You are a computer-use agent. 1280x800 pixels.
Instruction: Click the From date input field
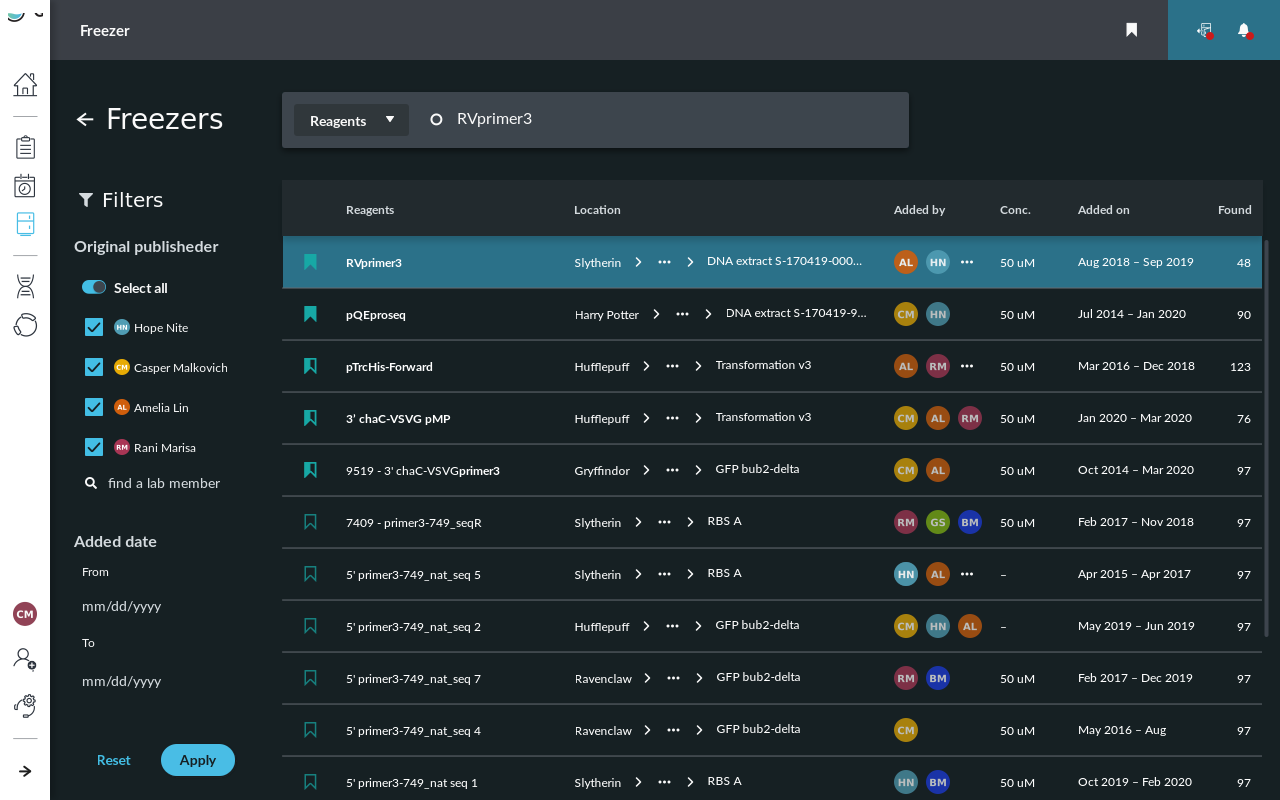[x=122, y=606]
